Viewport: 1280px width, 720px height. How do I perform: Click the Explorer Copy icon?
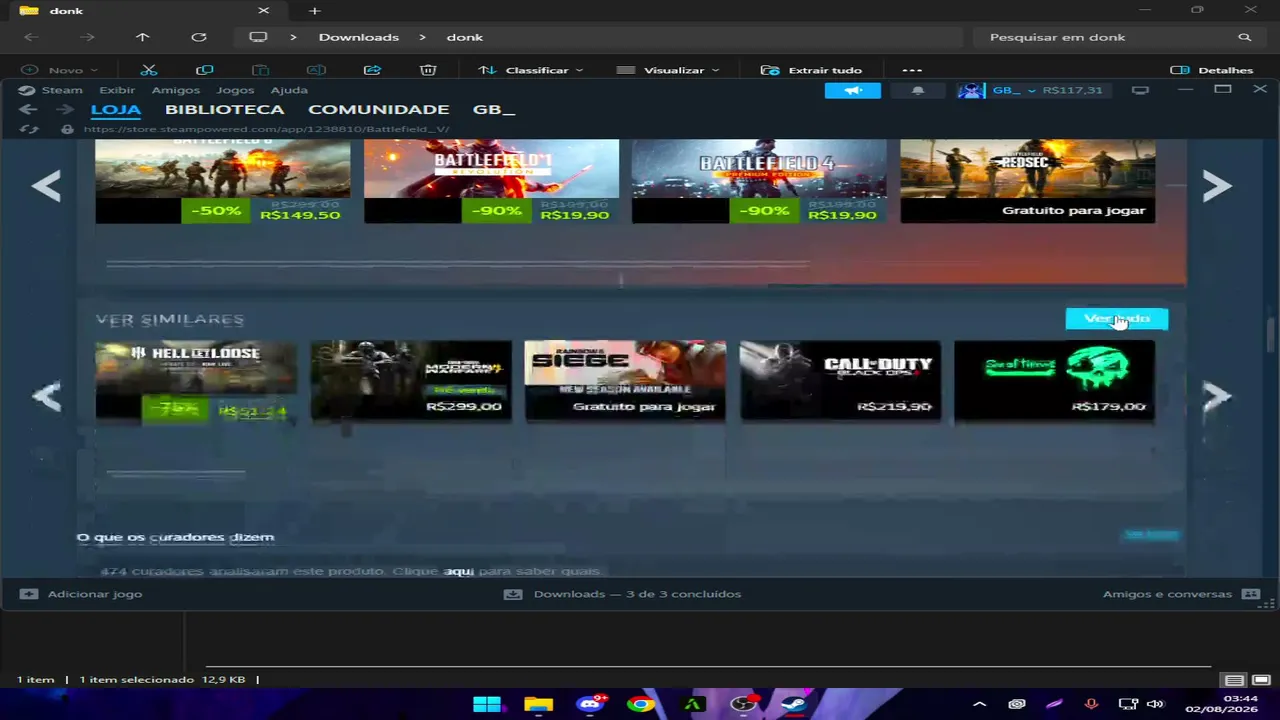pos(205,70)
